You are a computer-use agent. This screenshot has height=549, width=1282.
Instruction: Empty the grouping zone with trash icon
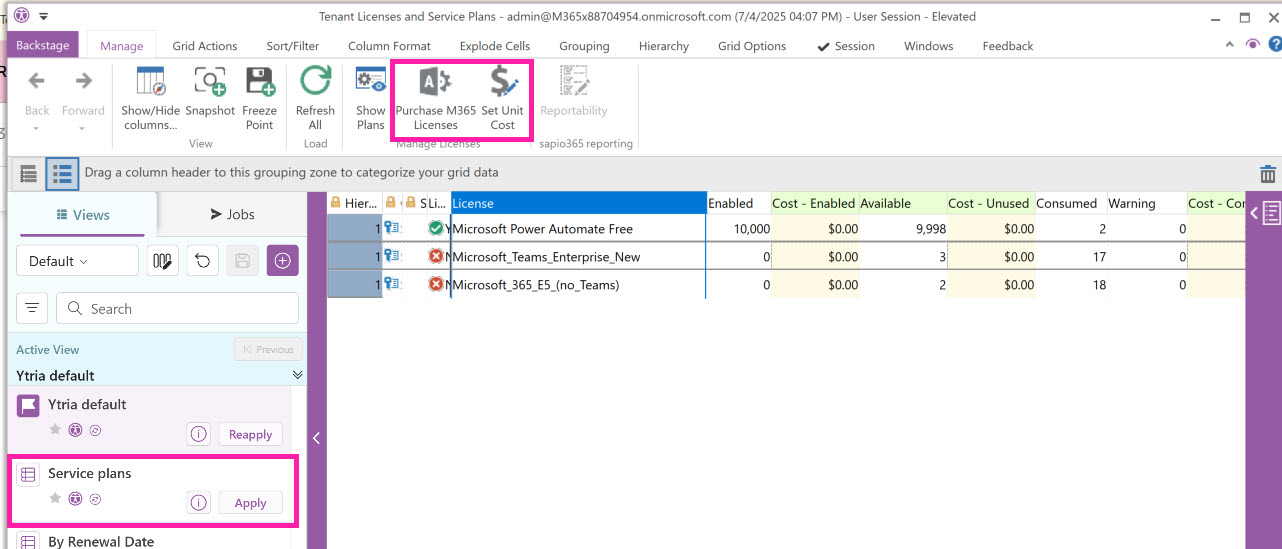click(1267, 174)
